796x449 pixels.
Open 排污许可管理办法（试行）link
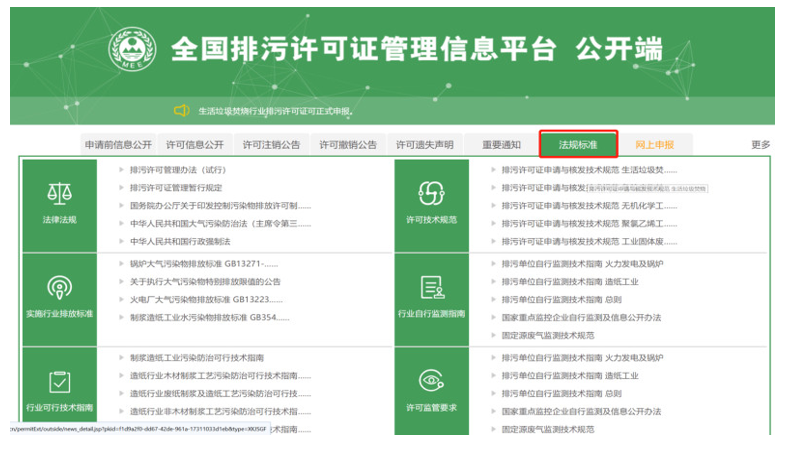click(x=178, y=170)
